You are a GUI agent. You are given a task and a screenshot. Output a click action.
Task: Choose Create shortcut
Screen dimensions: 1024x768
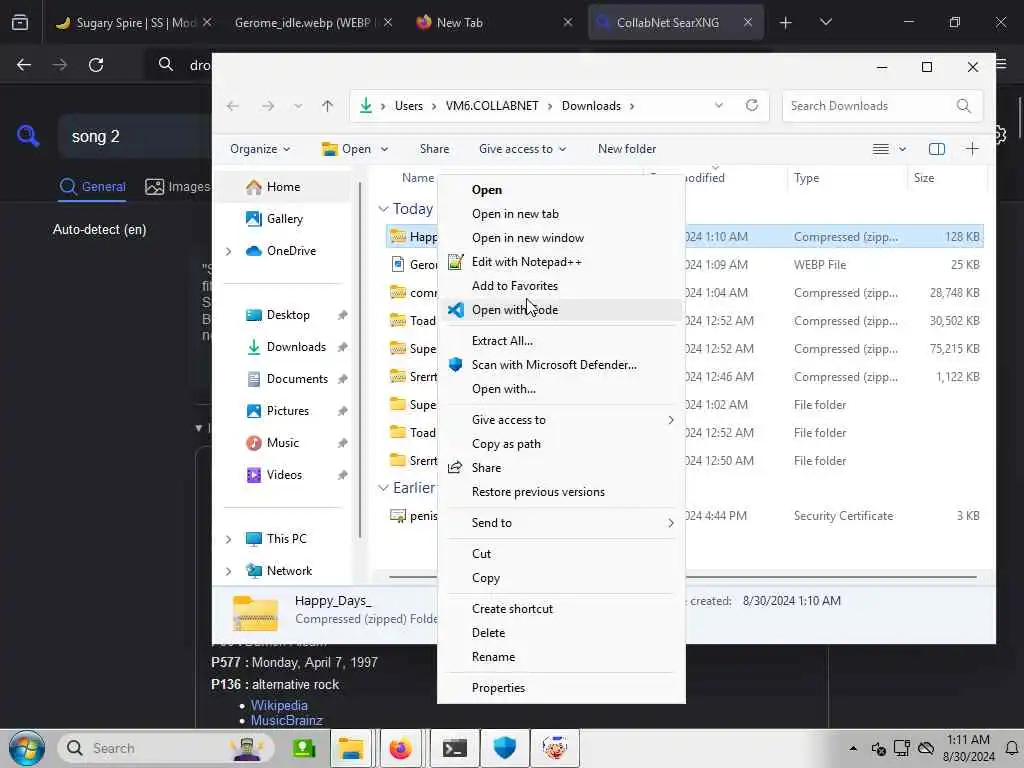512,609
